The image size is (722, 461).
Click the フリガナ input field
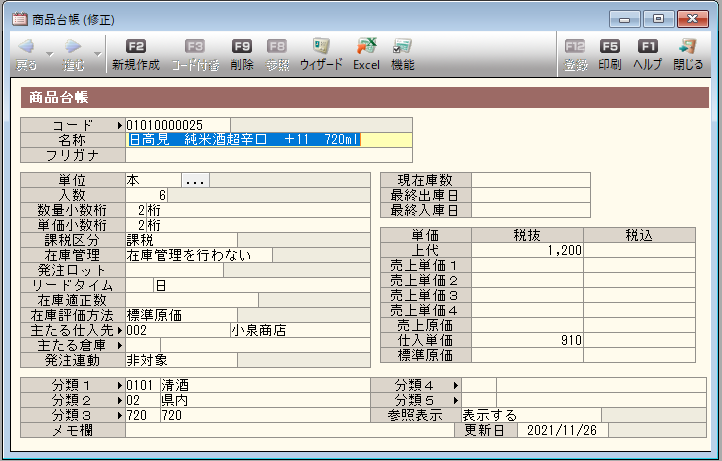click(x=268, y=155)
